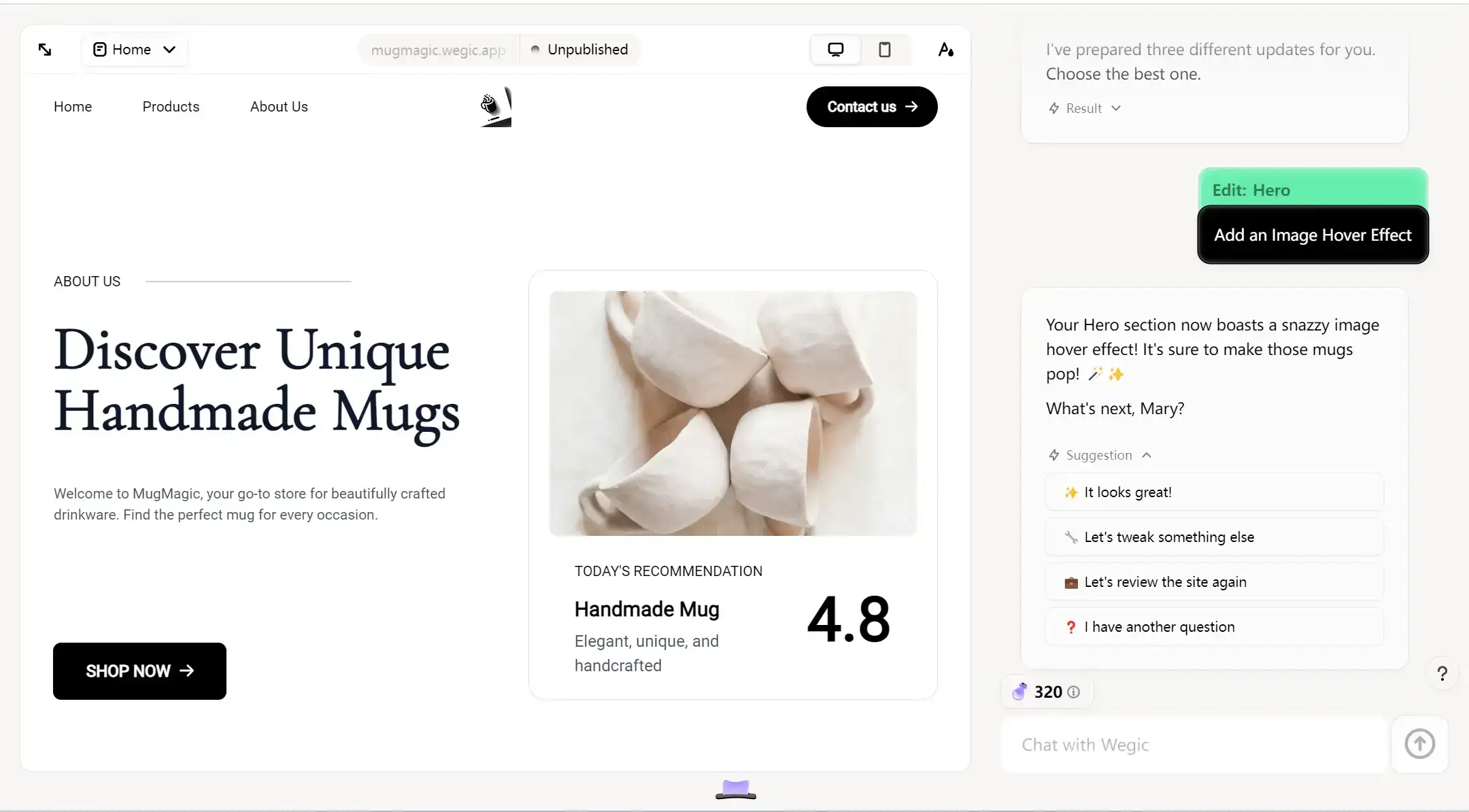Click the SHOP NOW button
Image resolution: width=1469 pixels, height=812 pixels.
pyautogui.click(x=139, y=671)
